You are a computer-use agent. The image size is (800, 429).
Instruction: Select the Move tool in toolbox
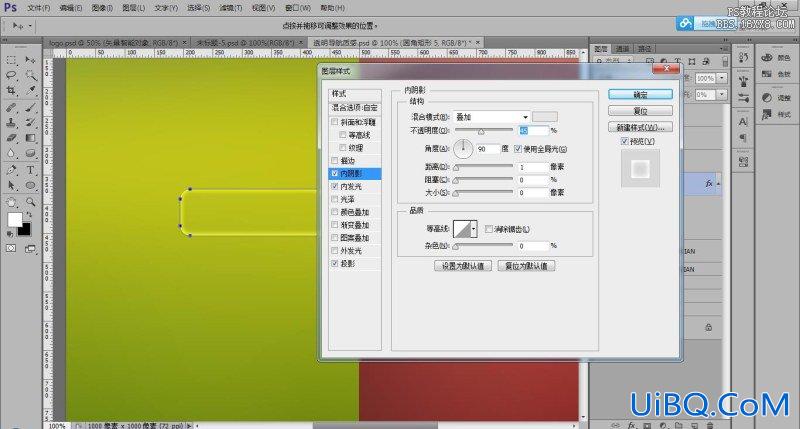click(30, 61)
